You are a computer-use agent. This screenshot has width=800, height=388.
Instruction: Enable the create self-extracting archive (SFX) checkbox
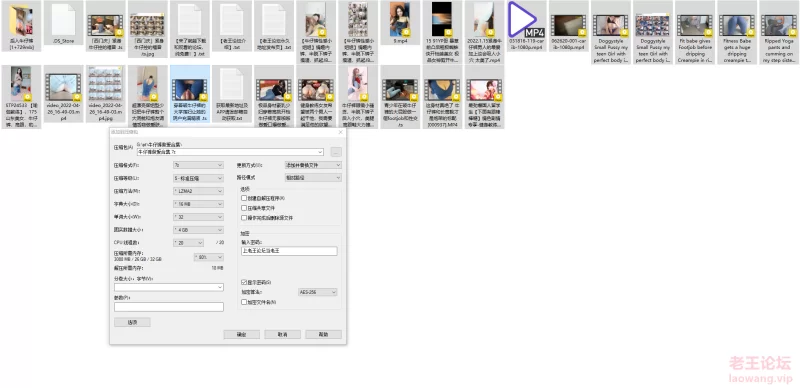click(244, 198)
